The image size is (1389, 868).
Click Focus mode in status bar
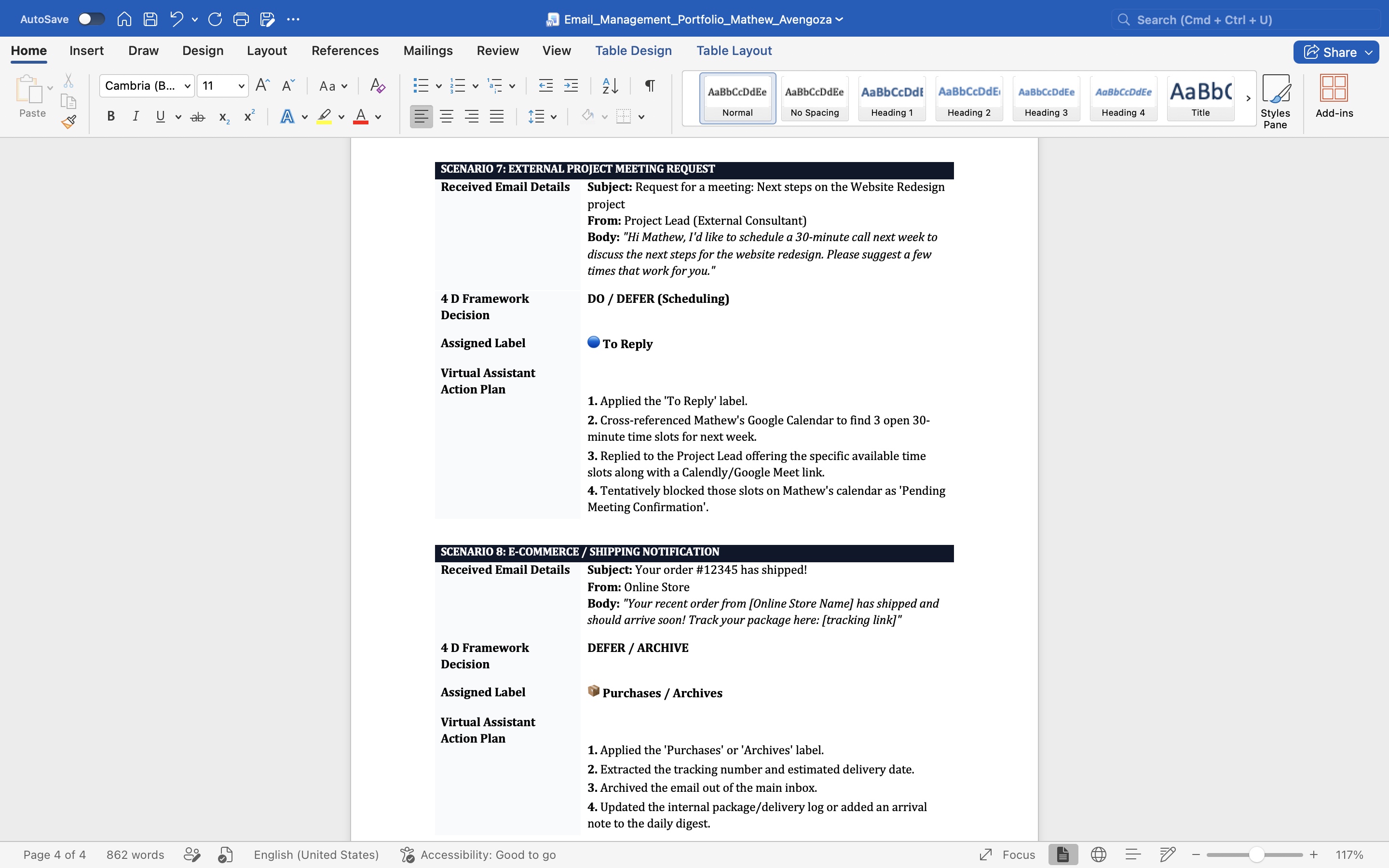[1008, 855]
